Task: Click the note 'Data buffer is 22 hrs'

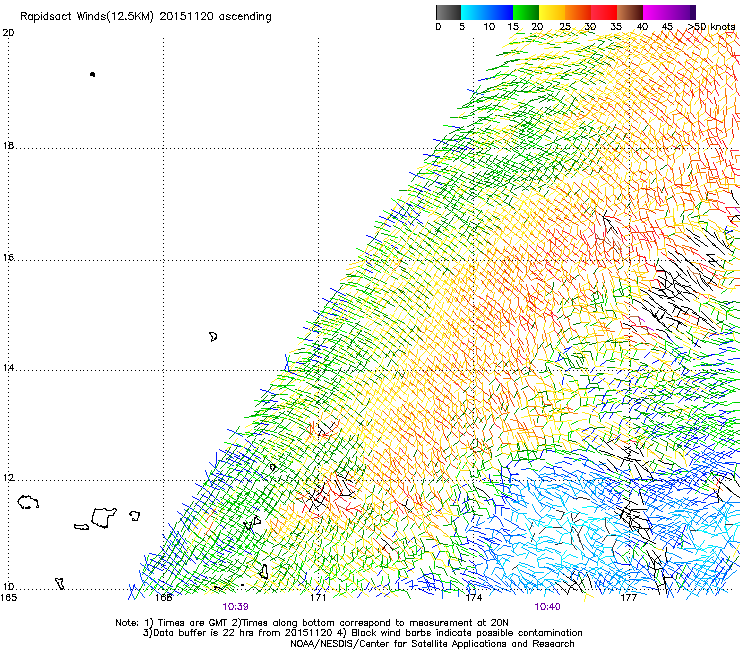Action: click(204, 633)
